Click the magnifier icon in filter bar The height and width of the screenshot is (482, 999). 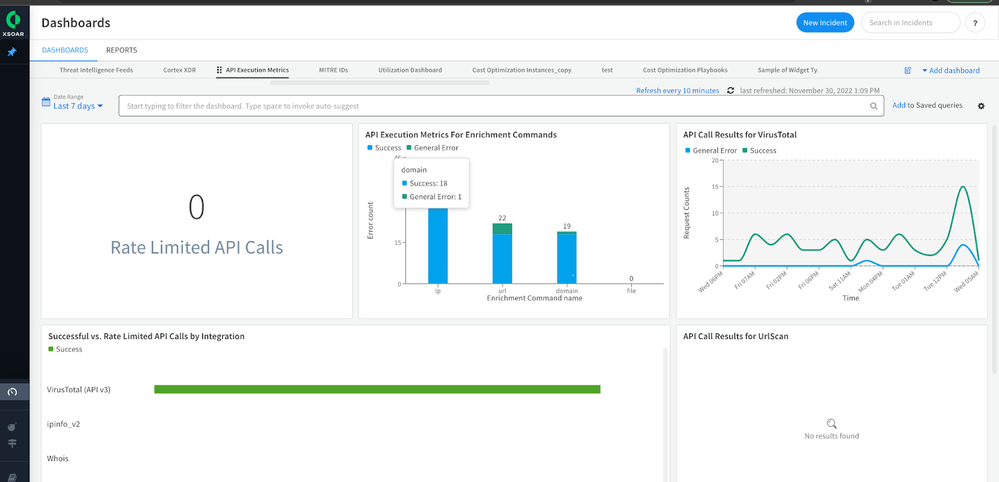(x=873, y=105)
